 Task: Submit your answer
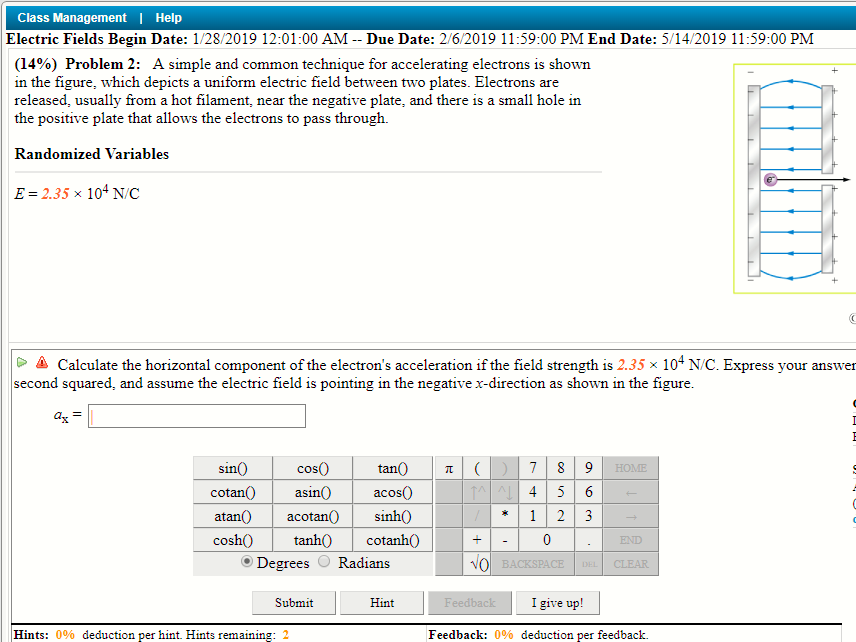(293, 602)
